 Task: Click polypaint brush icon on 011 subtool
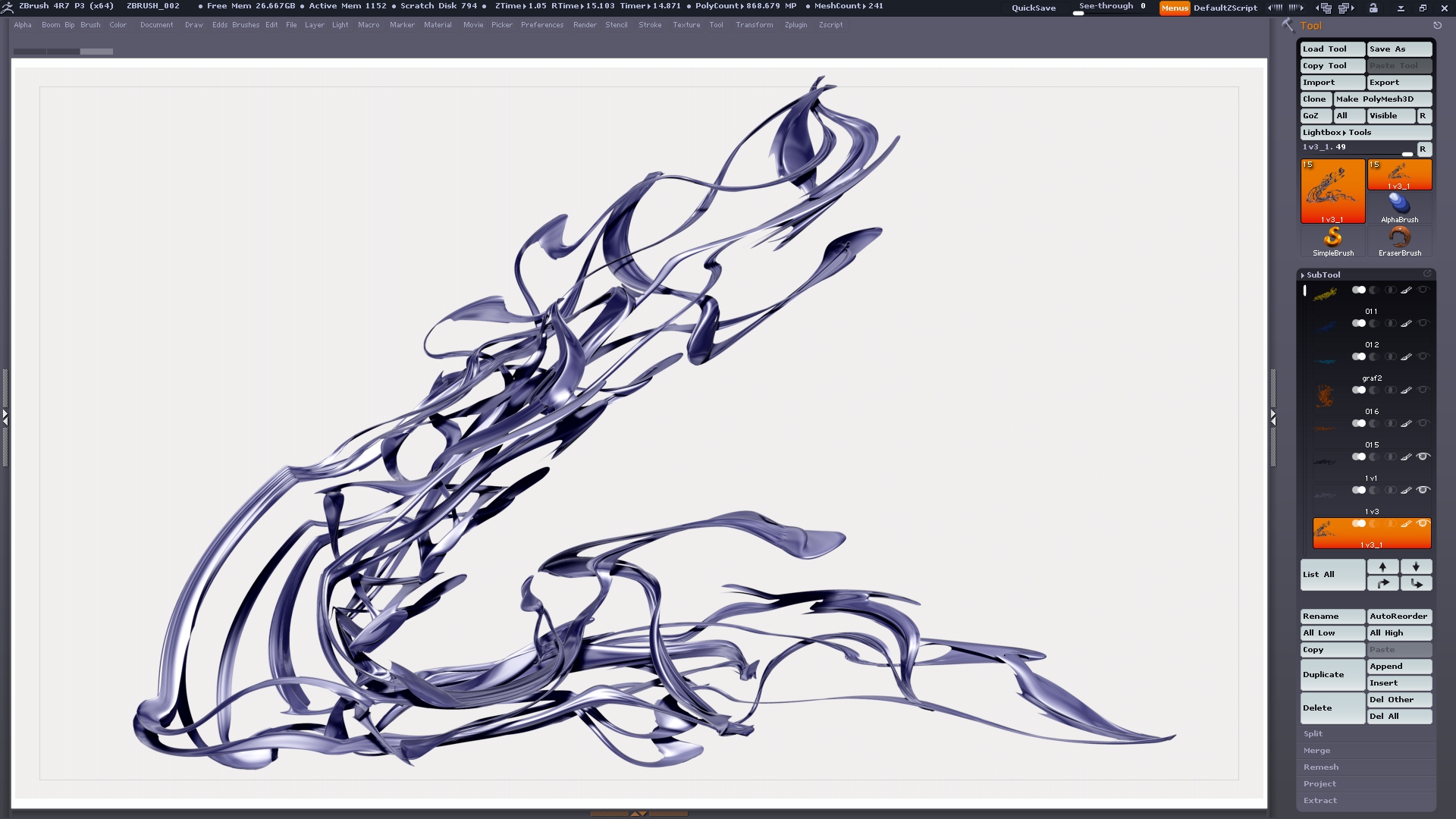pyautogui.click(x=1406, y=290)
